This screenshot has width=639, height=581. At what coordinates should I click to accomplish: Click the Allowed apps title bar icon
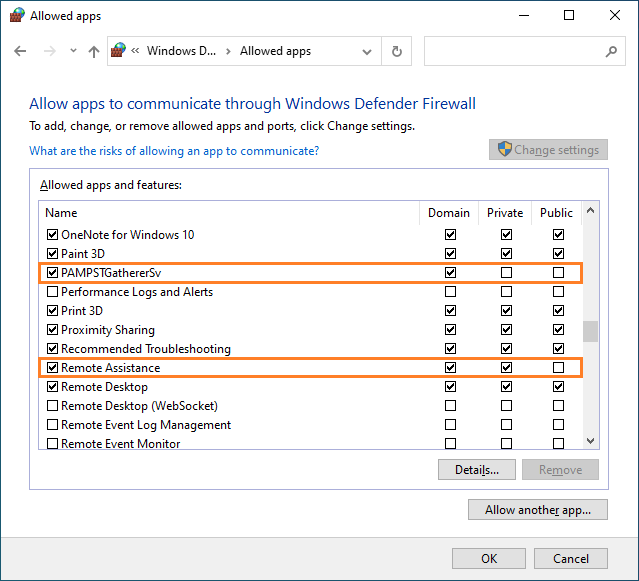click(x=17, y=16)
